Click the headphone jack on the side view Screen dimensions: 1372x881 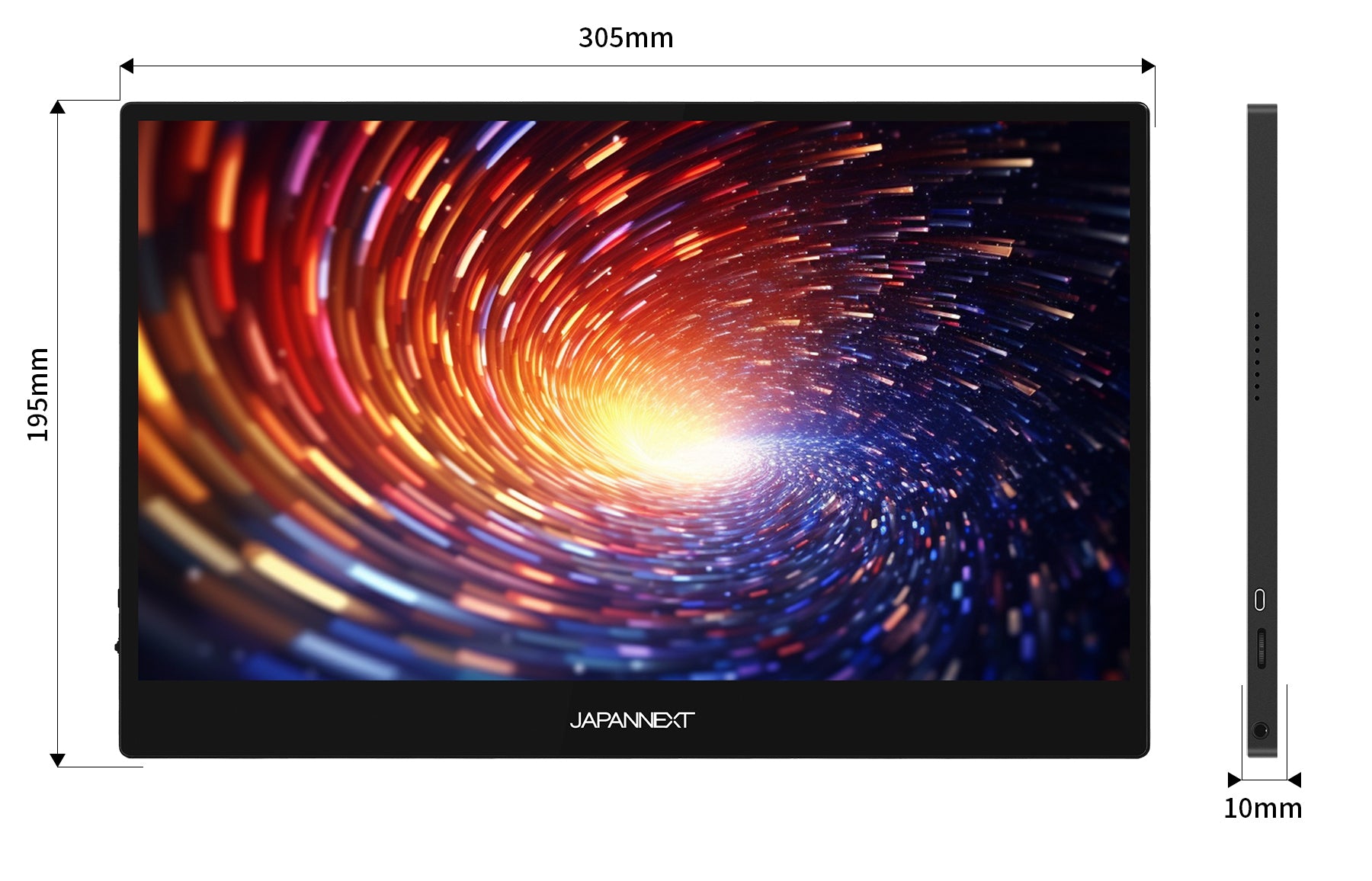pos(1260,731)
